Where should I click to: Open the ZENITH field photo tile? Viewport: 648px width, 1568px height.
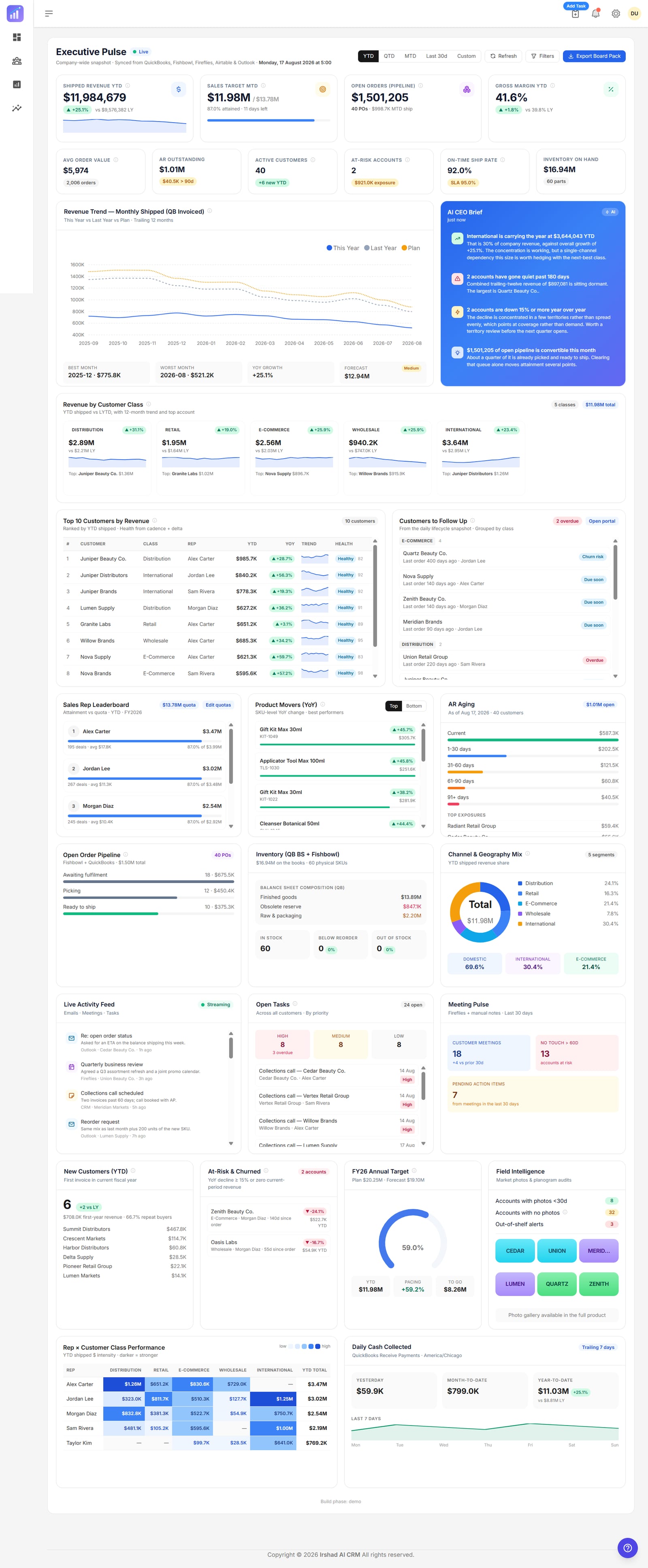[x=599, y=1284]
